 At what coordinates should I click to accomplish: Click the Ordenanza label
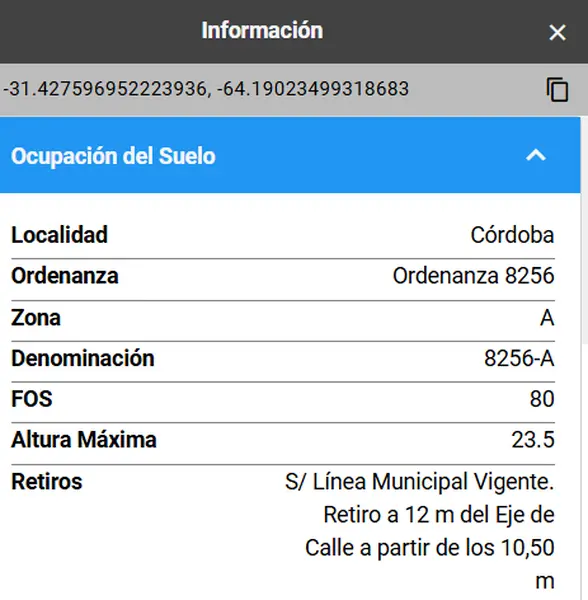click(65, 276)
